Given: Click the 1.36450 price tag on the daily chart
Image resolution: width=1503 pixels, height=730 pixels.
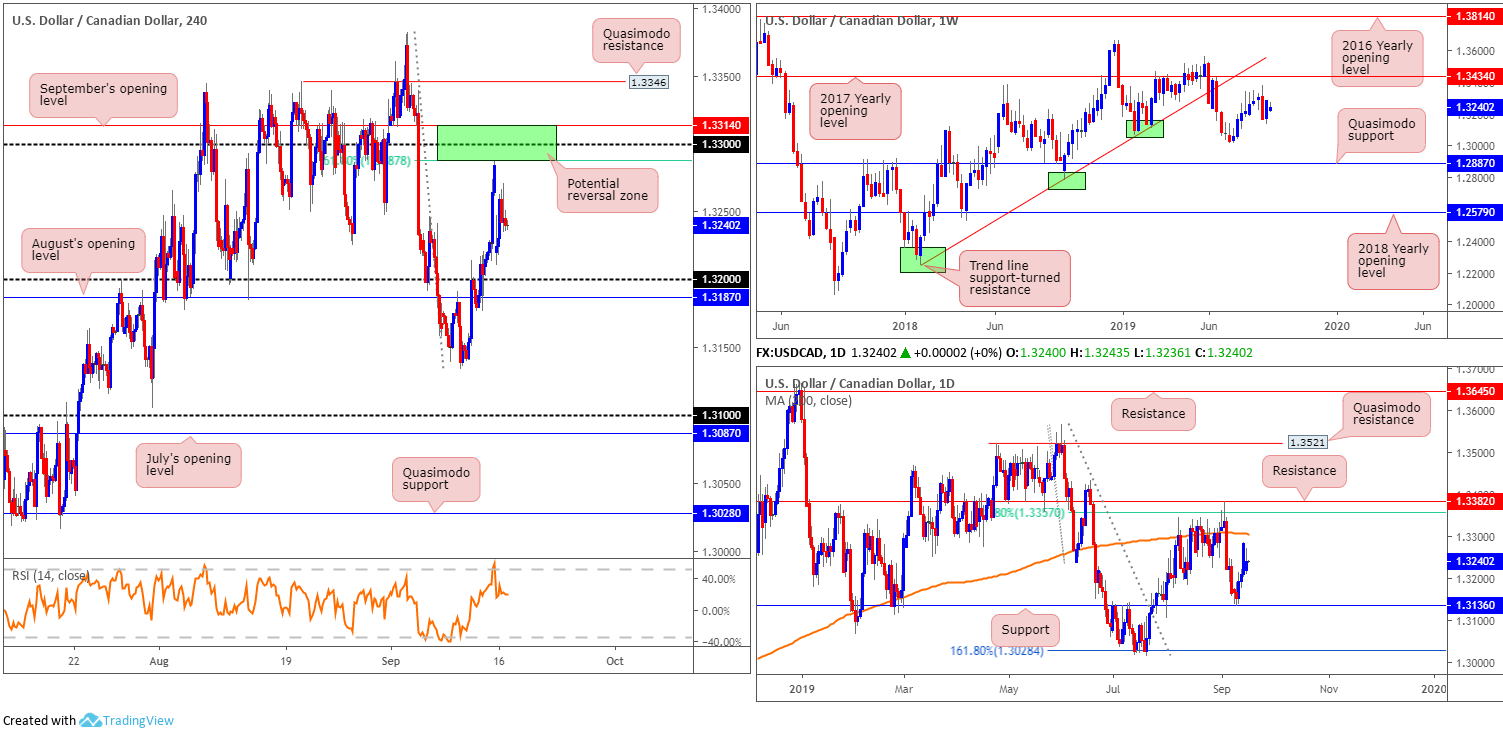Looking at the screenshot, I should tap(1475, 392).
